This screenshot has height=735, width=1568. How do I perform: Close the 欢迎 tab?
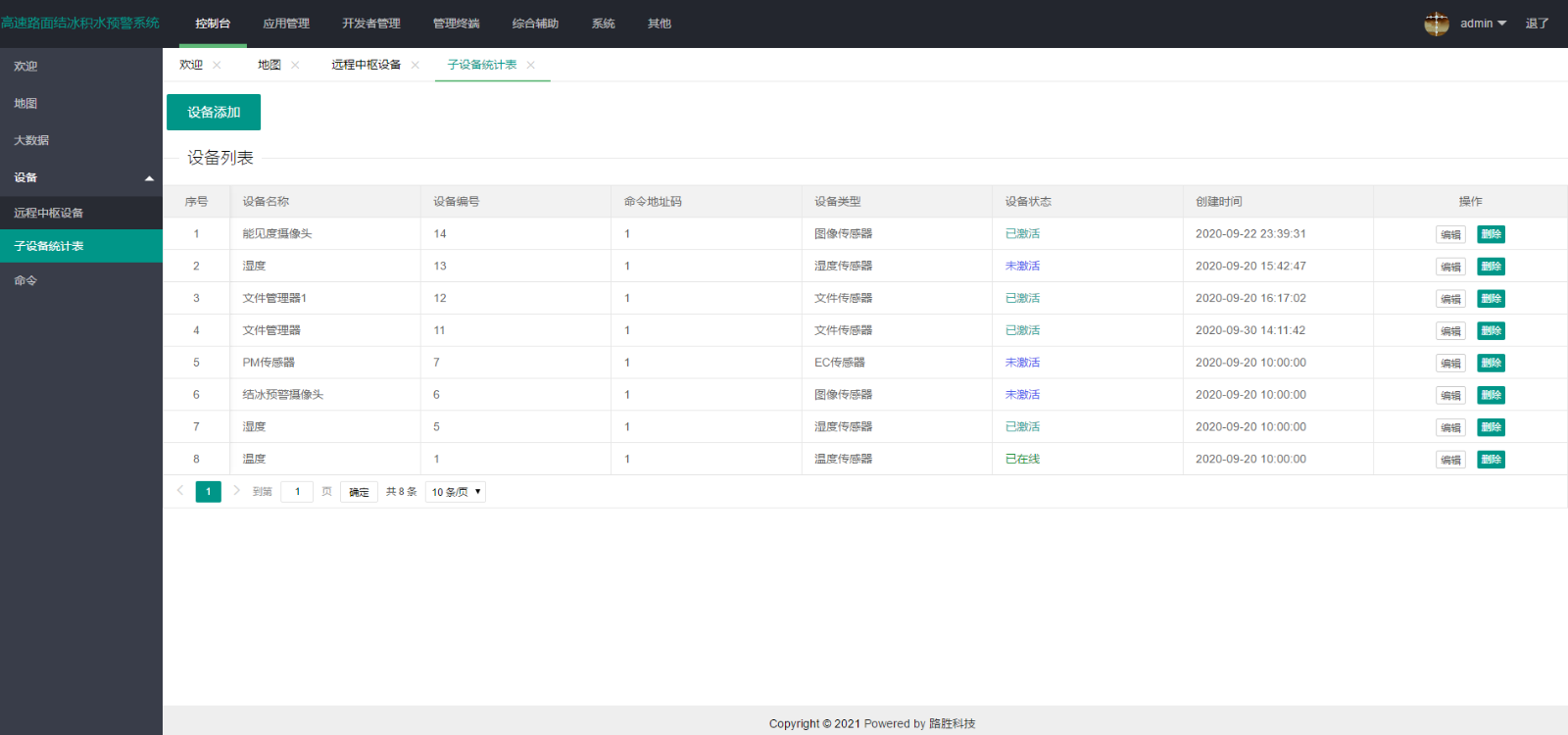click(217, 65)
